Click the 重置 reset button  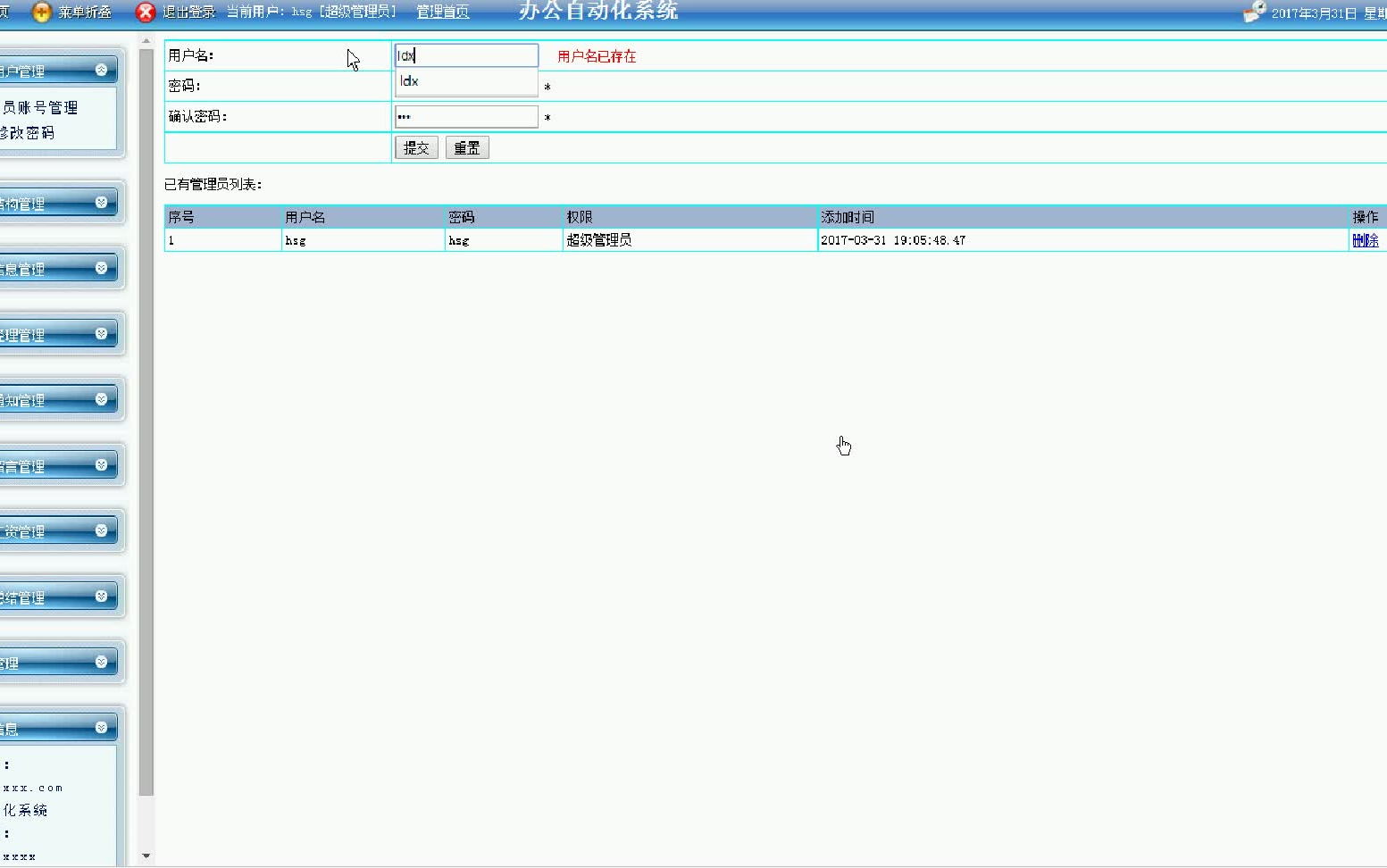coord(467,148)
